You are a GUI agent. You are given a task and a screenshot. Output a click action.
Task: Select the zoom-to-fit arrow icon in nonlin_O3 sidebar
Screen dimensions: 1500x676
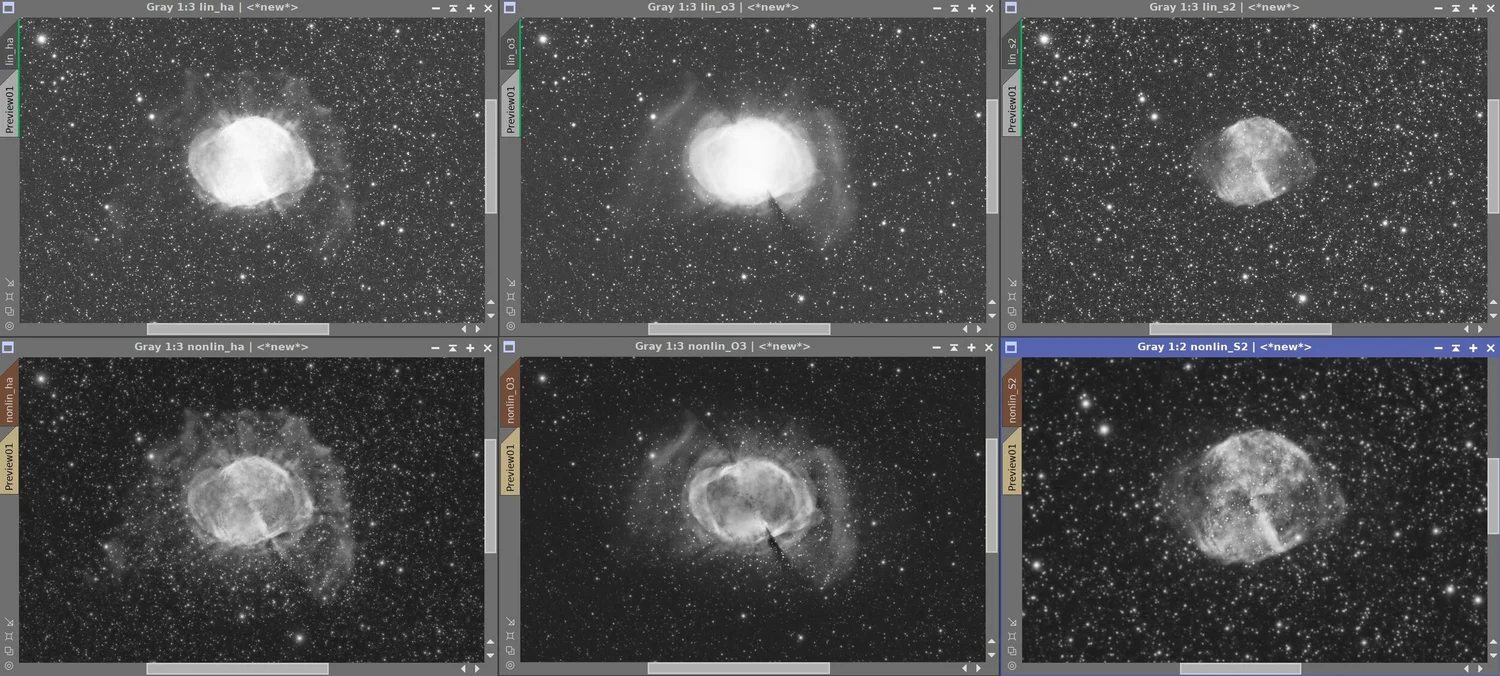coord(510,621)
